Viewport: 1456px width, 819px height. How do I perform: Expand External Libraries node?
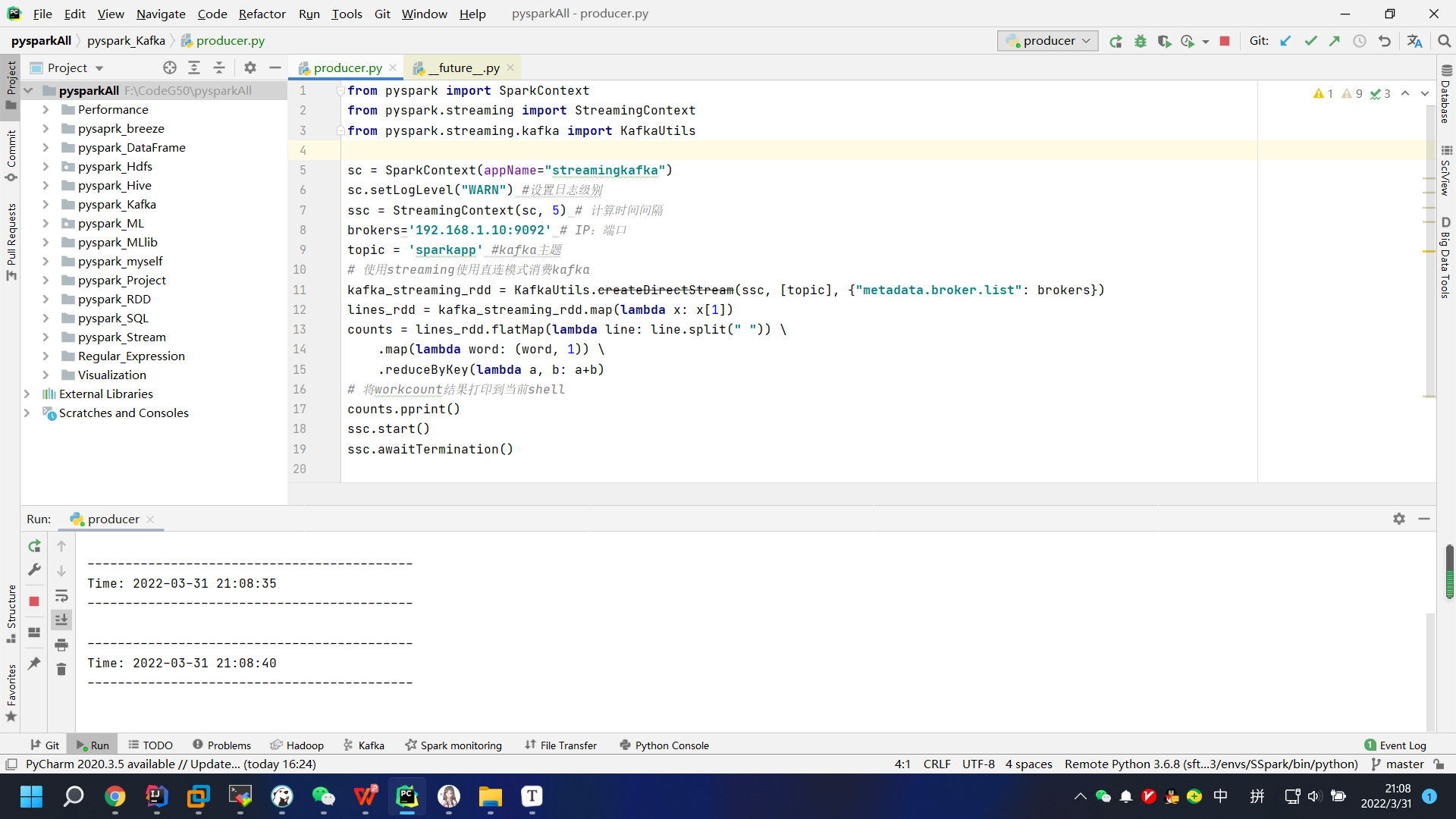(x=27, y=394)
